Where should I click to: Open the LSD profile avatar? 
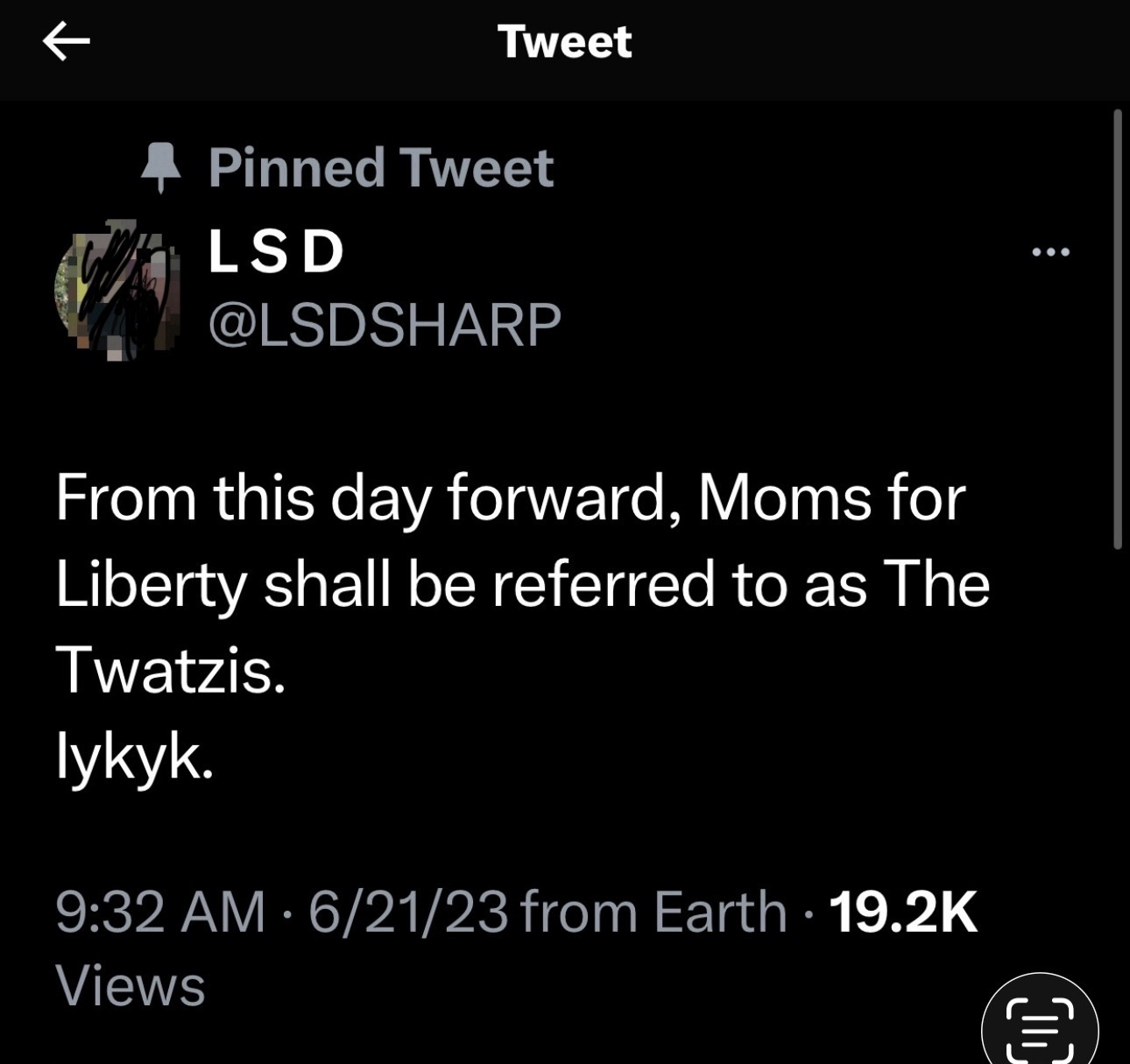click(x=117, y=290)
